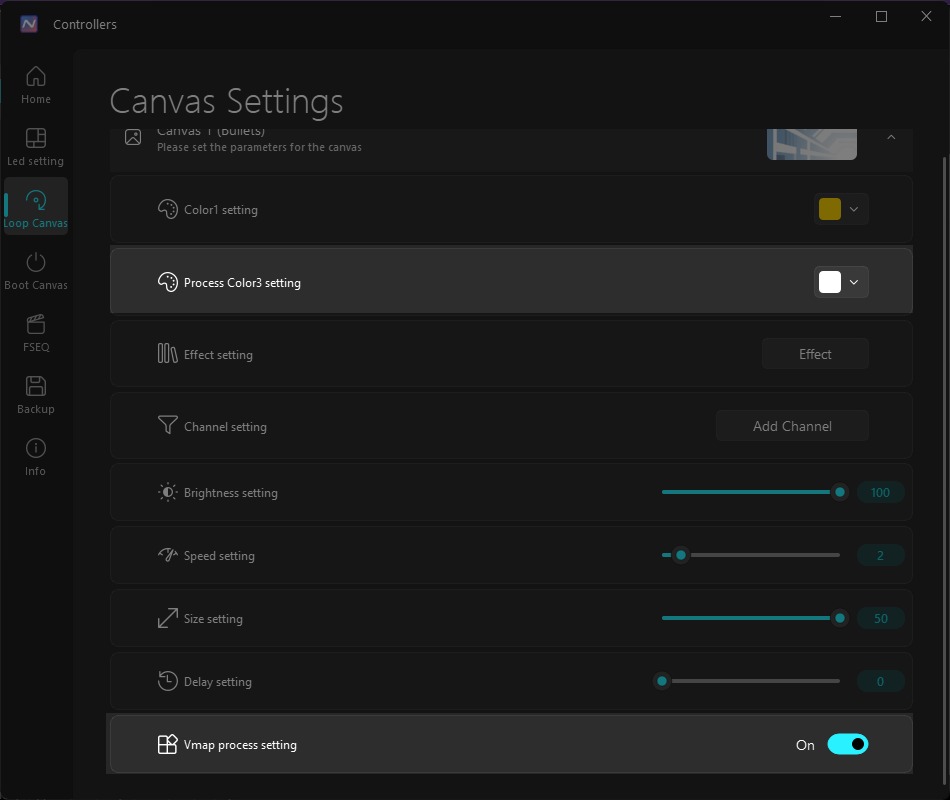Viewport: 950px width, 800px height.
Task: Click the Size value field showing 50
Action: click(x=880, y=618)
